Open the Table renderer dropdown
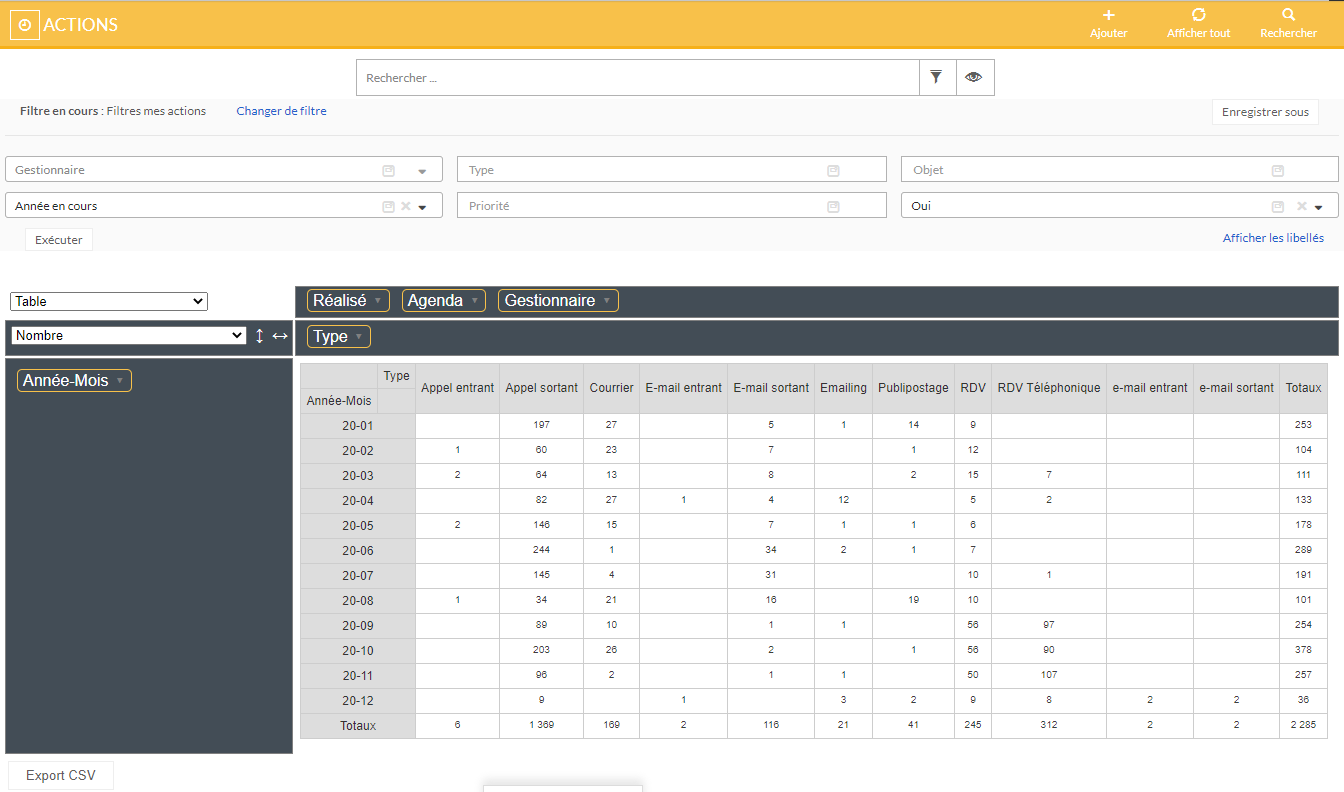1344x792 pixels. point(109,301)
